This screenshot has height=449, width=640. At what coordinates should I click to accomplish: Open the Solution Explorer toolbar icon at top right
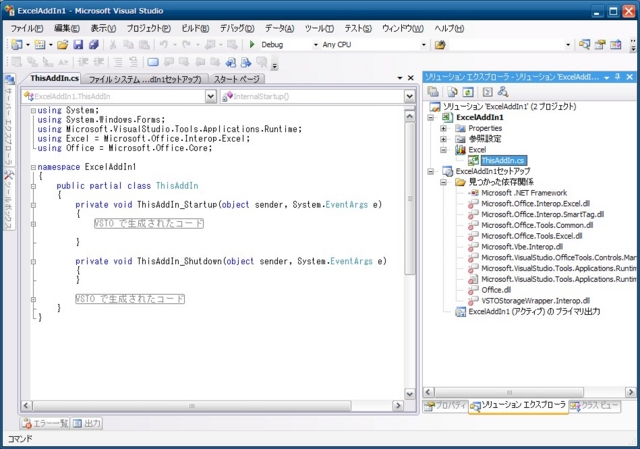584,44
